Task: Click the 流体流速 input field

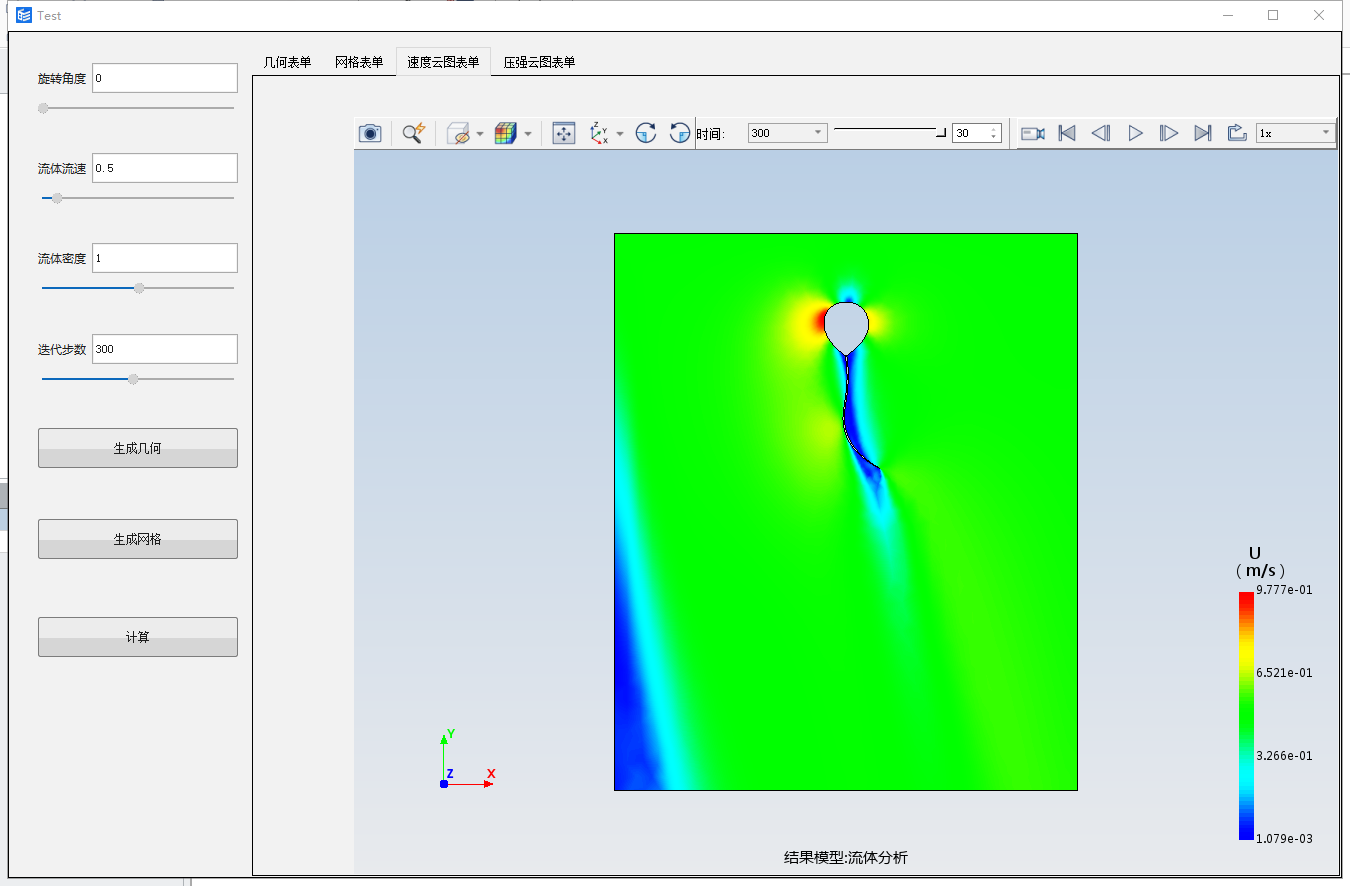Action: click(x=165, y=168)
